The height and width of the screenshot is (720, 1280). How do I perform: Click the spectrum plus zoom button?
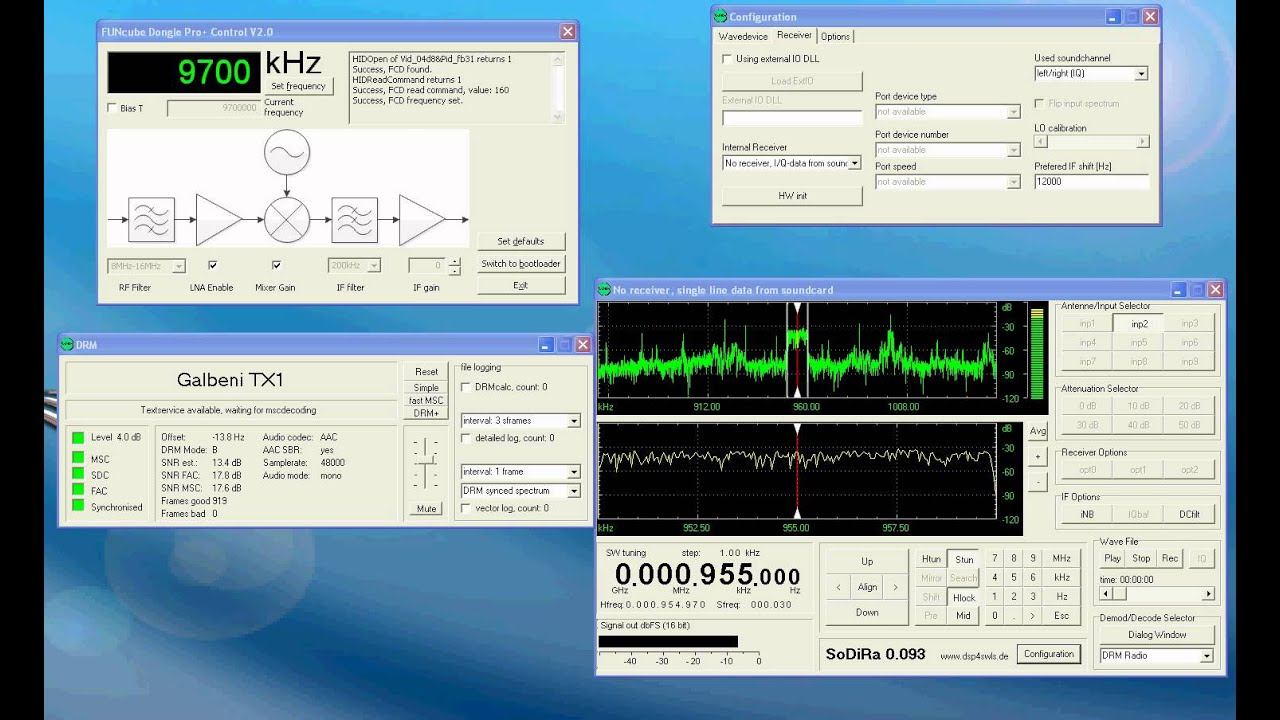tap(1038, 457)
